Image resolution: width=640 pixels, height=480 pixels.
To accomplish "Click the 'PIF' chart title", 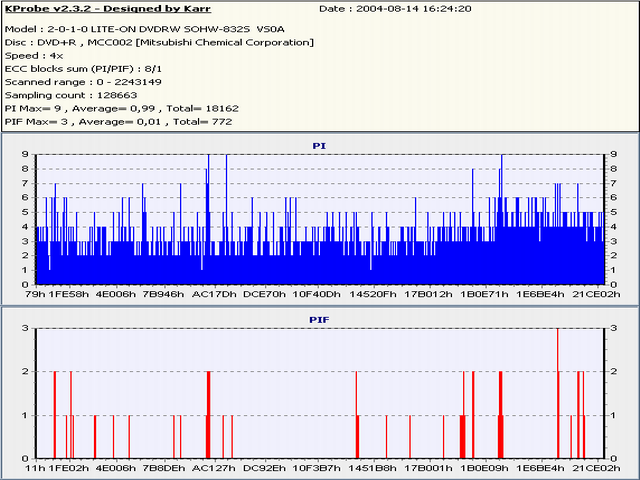I will 319,320.
